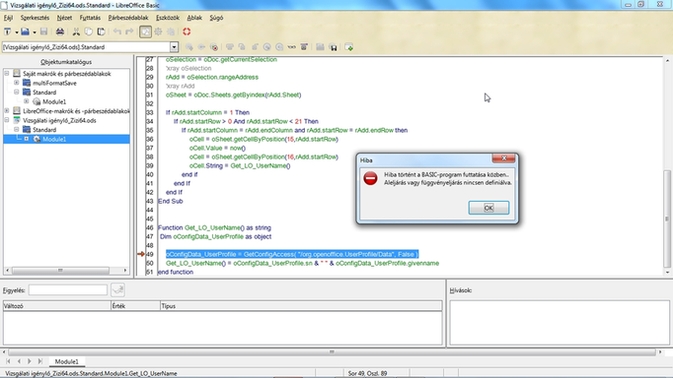Click the Undo arrow icon
The height and width of the screenshot is (378, 673).
click(117, 32)
